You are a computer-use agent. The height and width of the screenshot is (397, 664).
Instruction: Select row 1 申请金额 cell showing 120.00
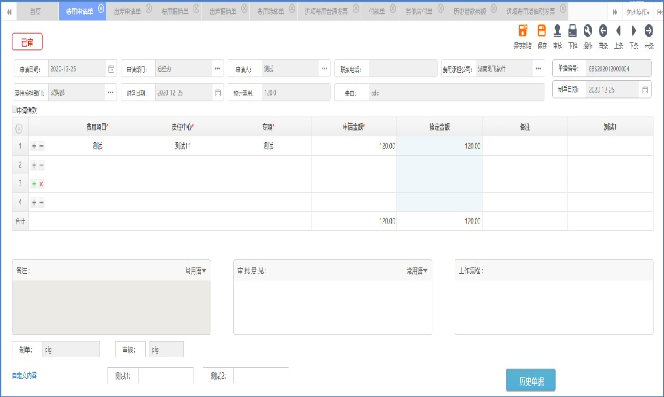coord(354,146)
